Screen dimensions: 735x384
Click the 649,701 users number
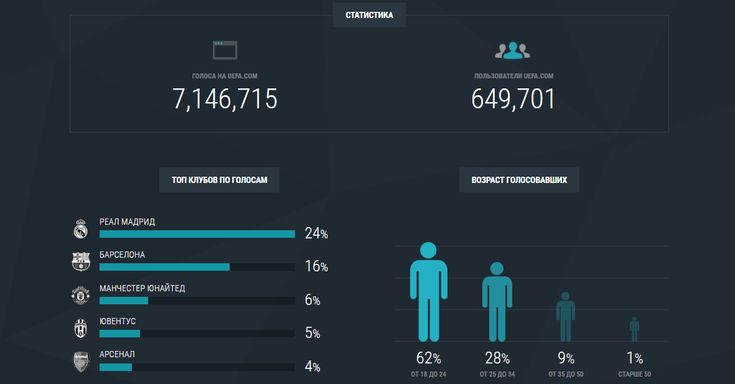(x=513, y=99)
